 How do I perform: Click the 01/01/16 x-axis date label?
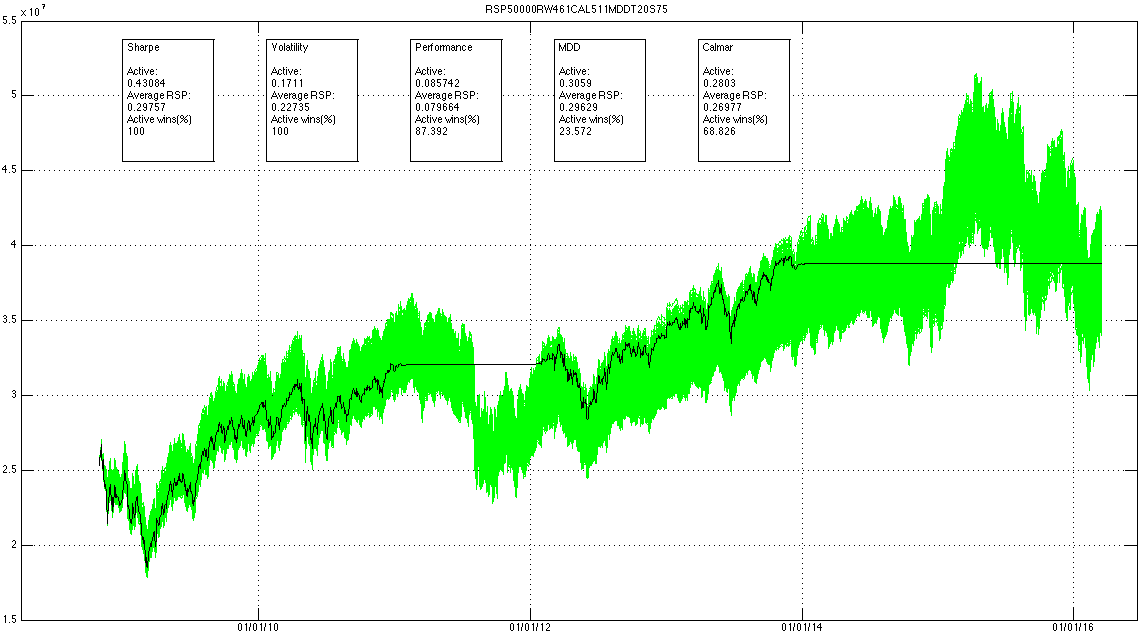pyautogui.click(x=1073, y=628)
